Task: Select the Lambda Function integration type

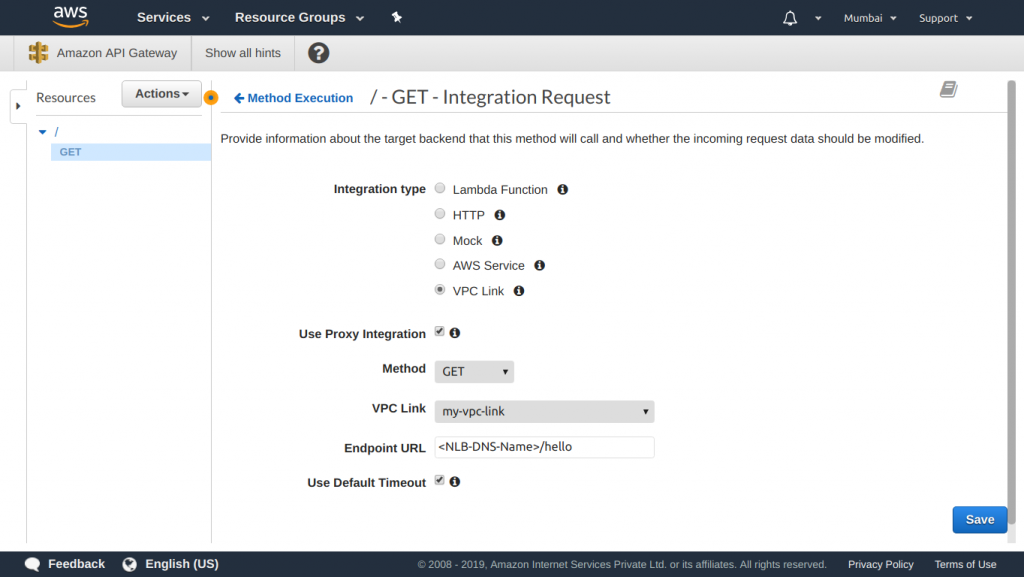Action: [x=439, y=188]
